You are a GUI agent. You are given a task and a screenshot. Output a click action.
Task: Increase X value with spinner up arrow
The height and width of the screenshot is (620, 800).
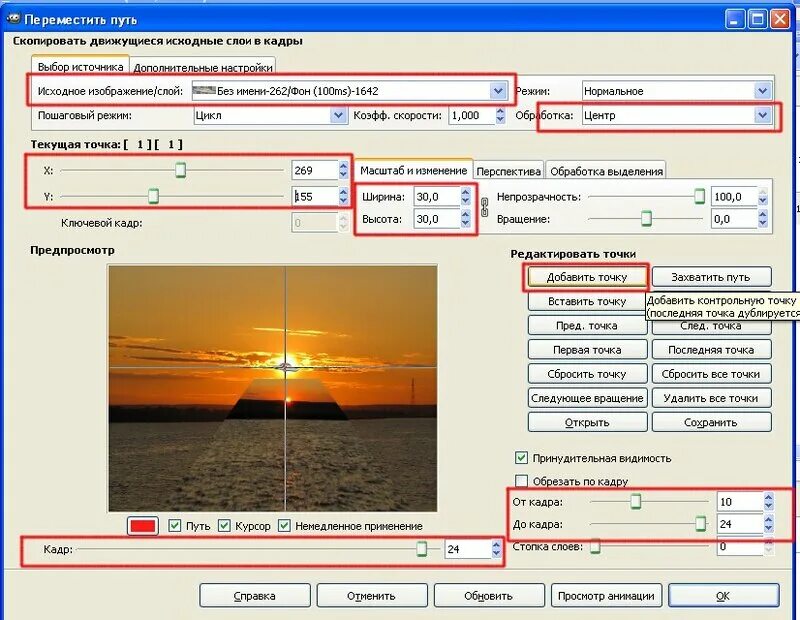343,166
